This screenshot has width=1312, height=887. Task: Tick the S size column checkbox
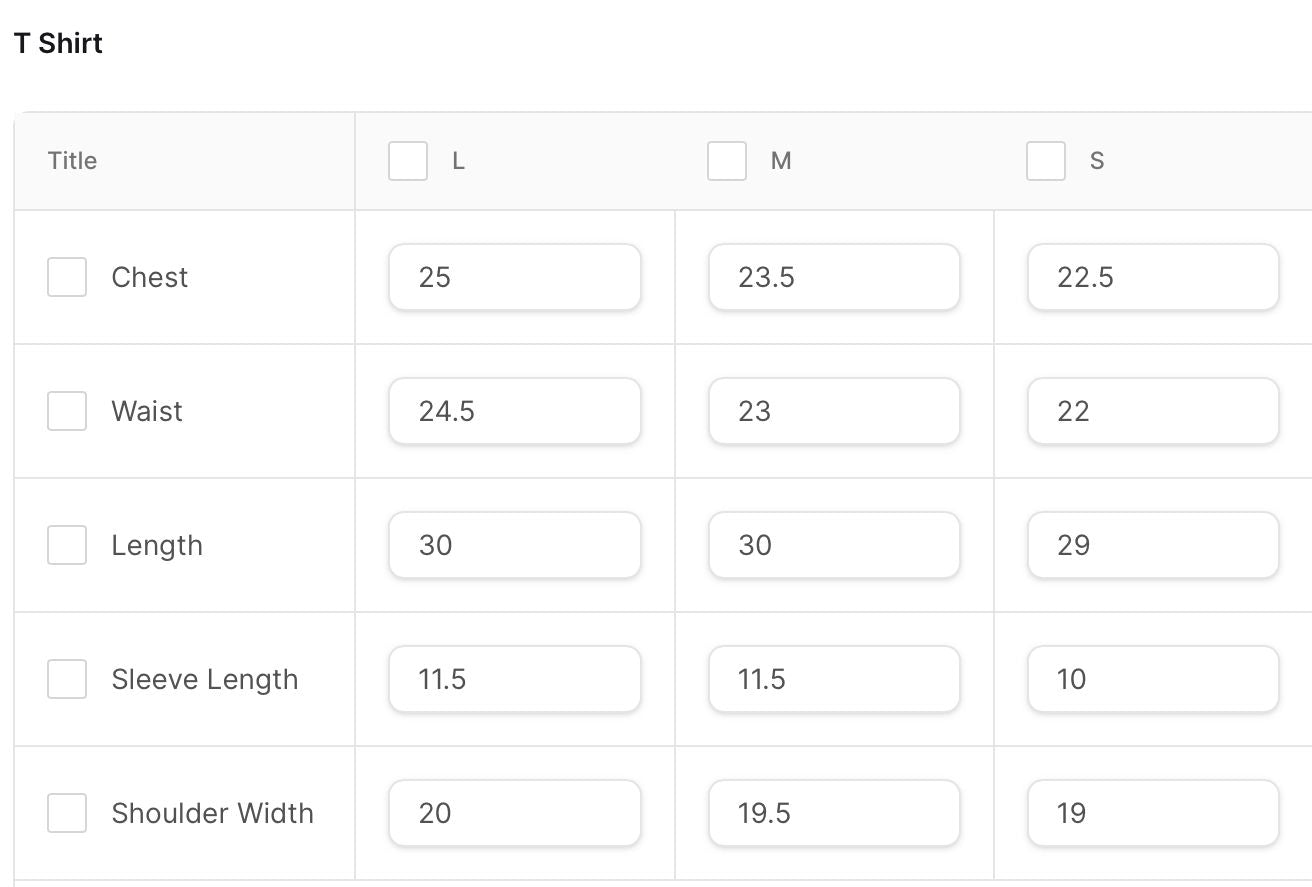pyautogui.click(x=1046, y=161)
